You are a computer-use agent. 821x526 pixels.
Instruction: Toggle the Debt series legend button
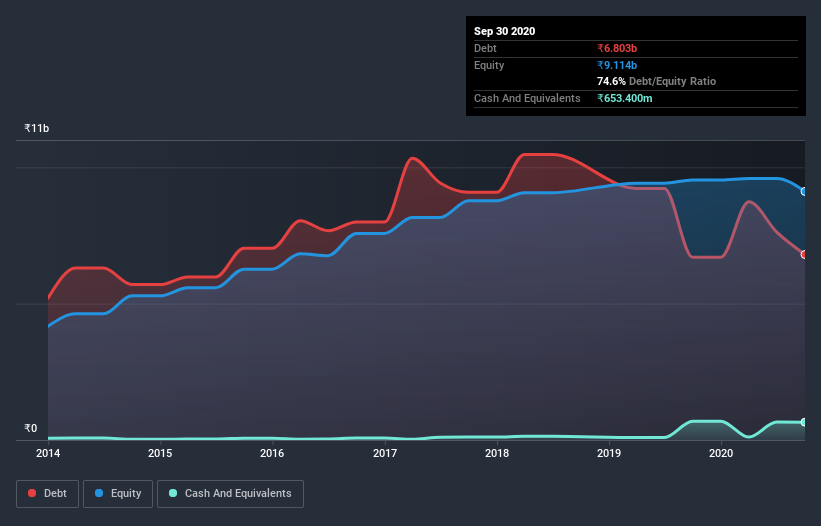point(48,494)
